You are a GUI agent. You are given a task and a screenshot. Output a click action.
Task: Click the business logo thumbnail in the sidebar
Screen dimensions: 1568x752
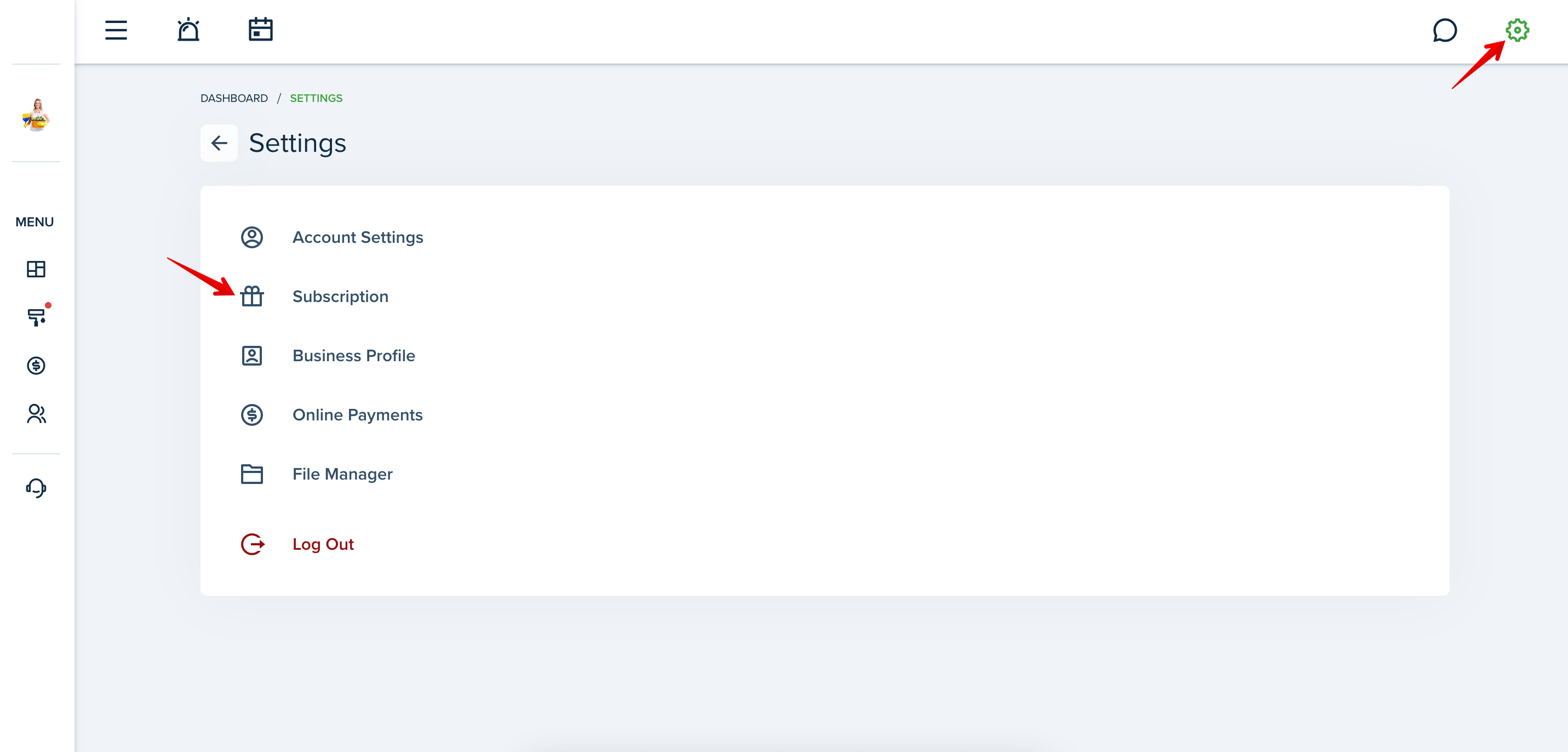[x=36, y=115]
